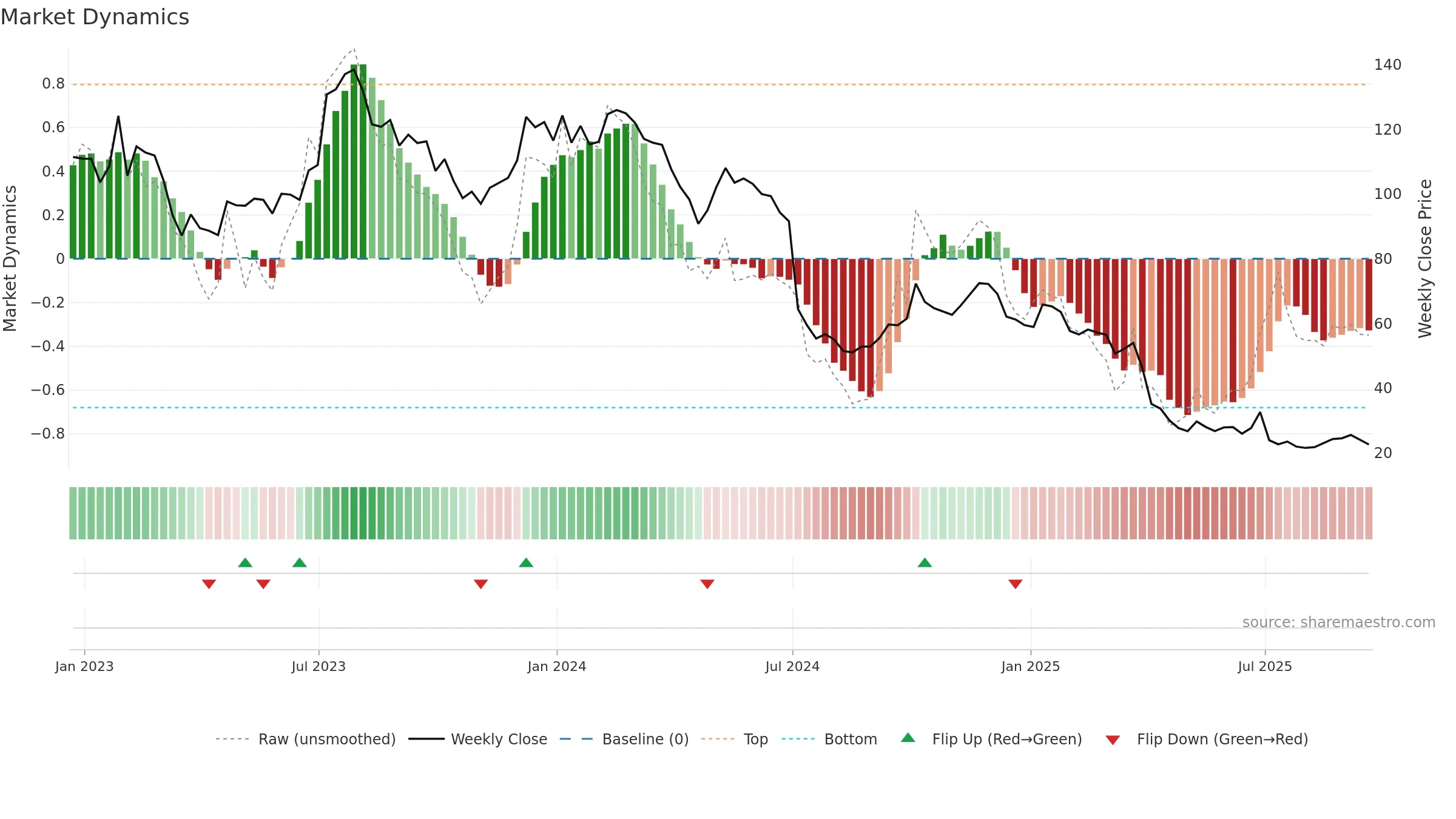Click the Market Dynamics chart title
Viewport: 1456px width, 819px height.
(x=95, y=17)
